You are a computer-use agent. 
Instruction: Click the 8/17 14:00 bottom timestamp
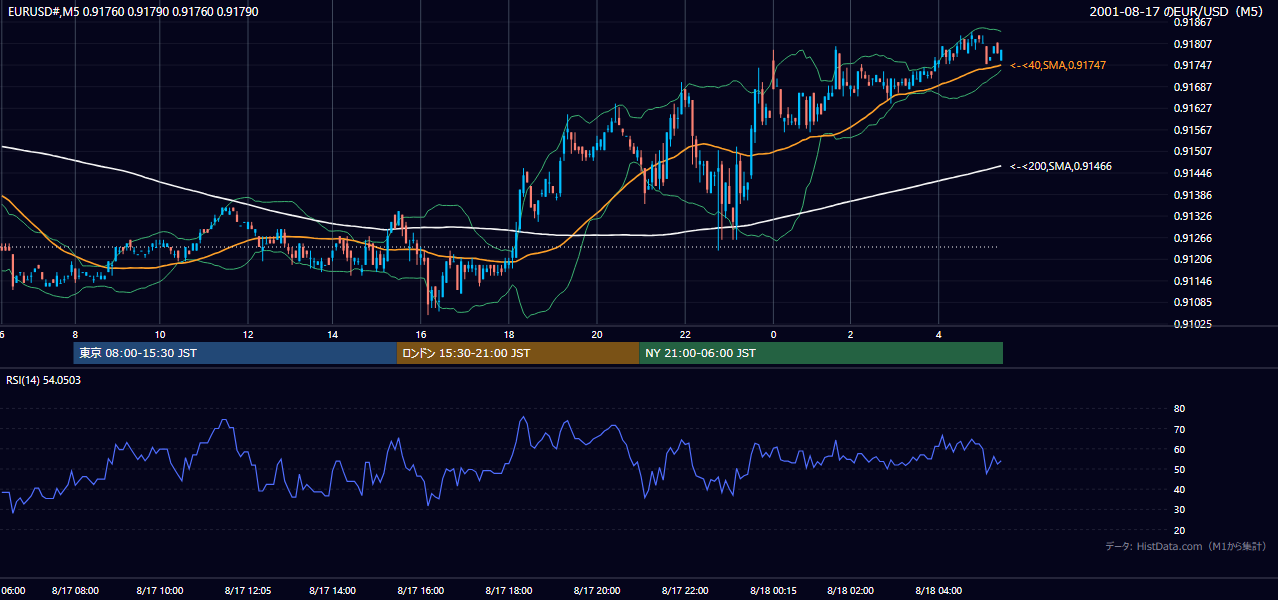(x=334, y=591)
